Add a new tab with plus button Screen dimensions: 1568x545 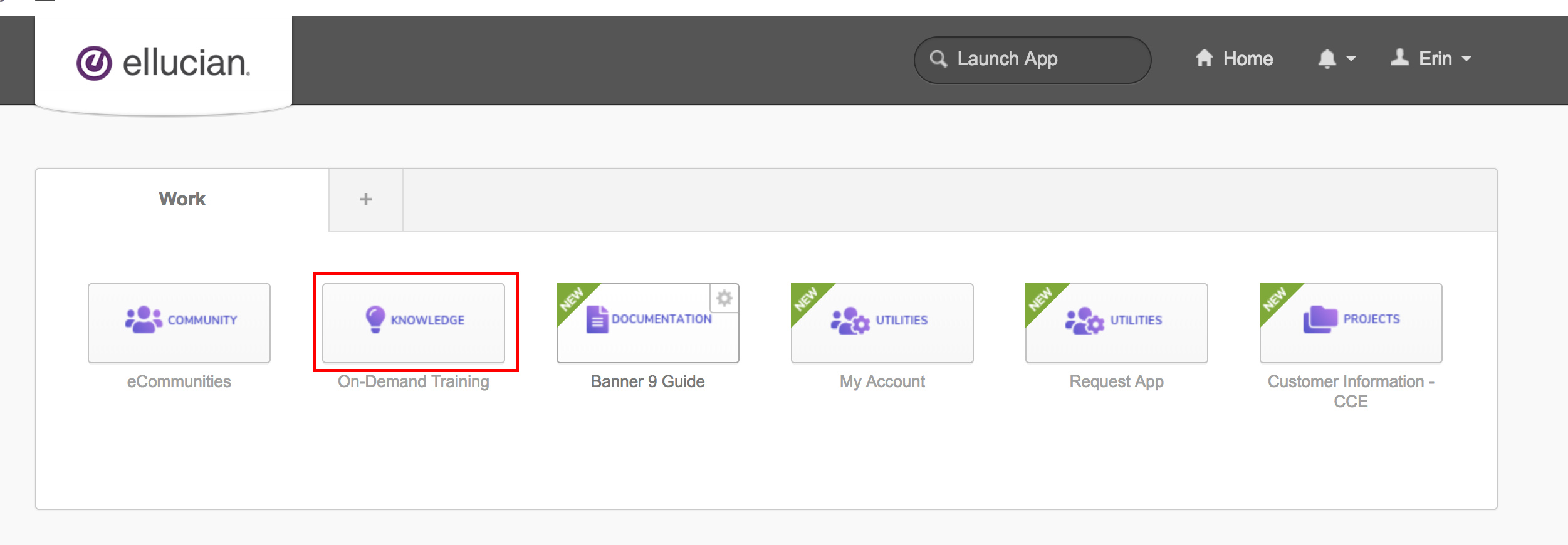(366, 199)
